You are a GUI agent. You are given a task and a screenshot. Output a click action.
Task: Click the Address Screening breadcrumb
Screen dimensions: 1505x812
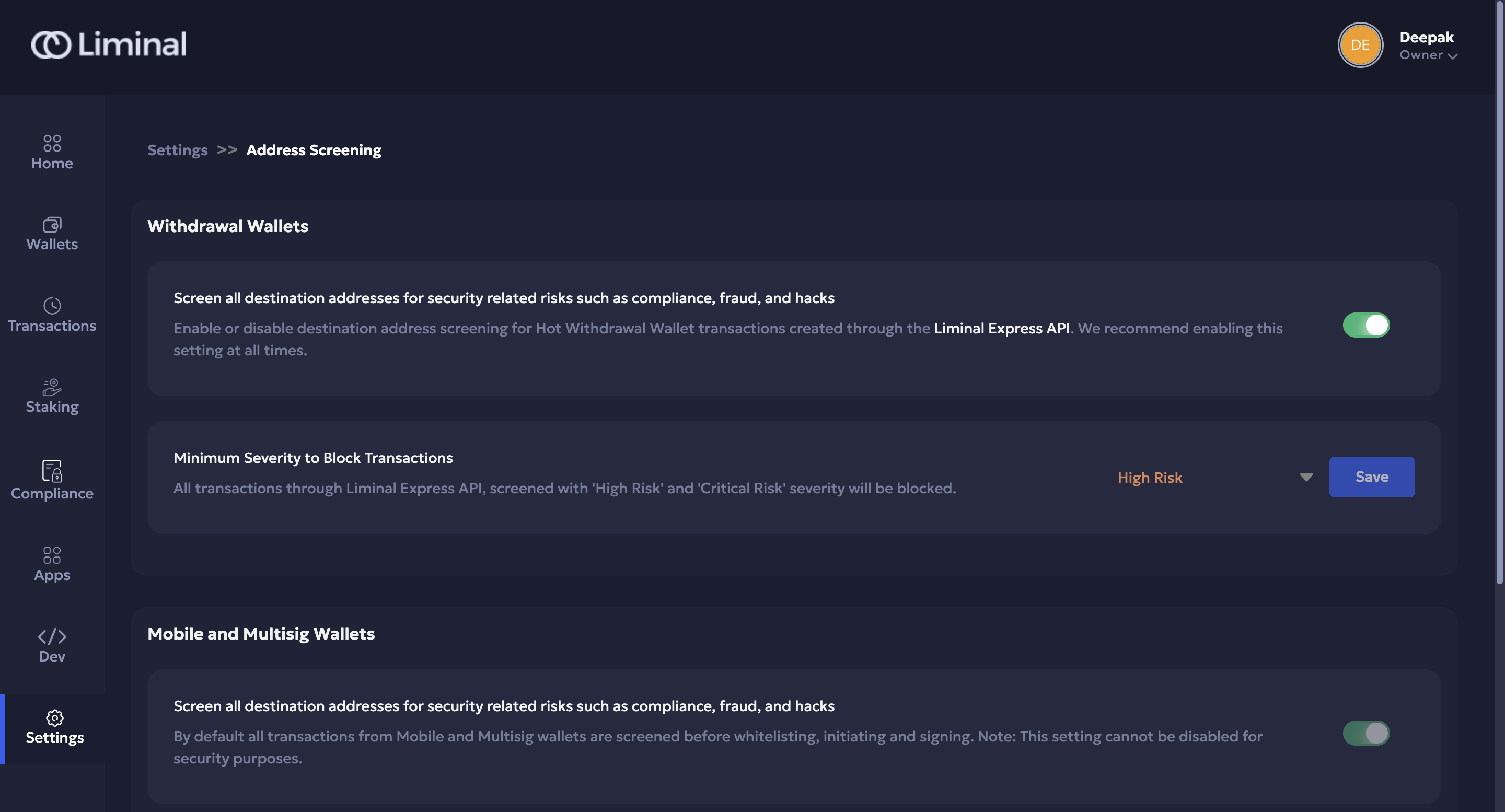[314, 150]
